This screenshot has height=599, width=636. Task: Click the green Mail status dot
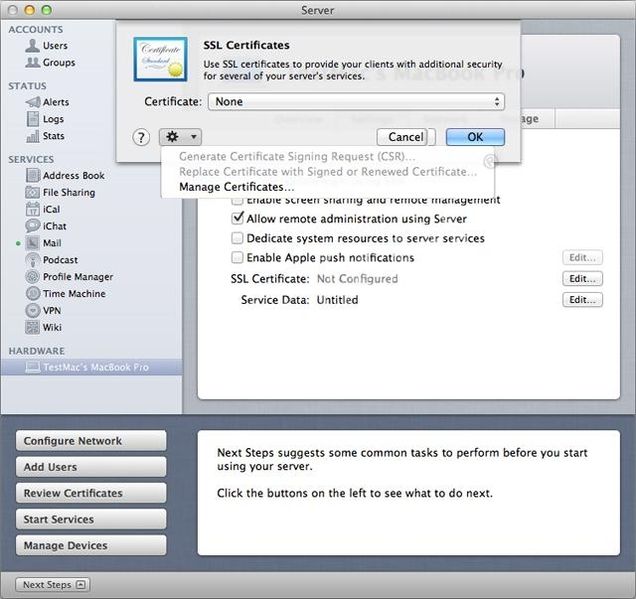click(18, 243)
